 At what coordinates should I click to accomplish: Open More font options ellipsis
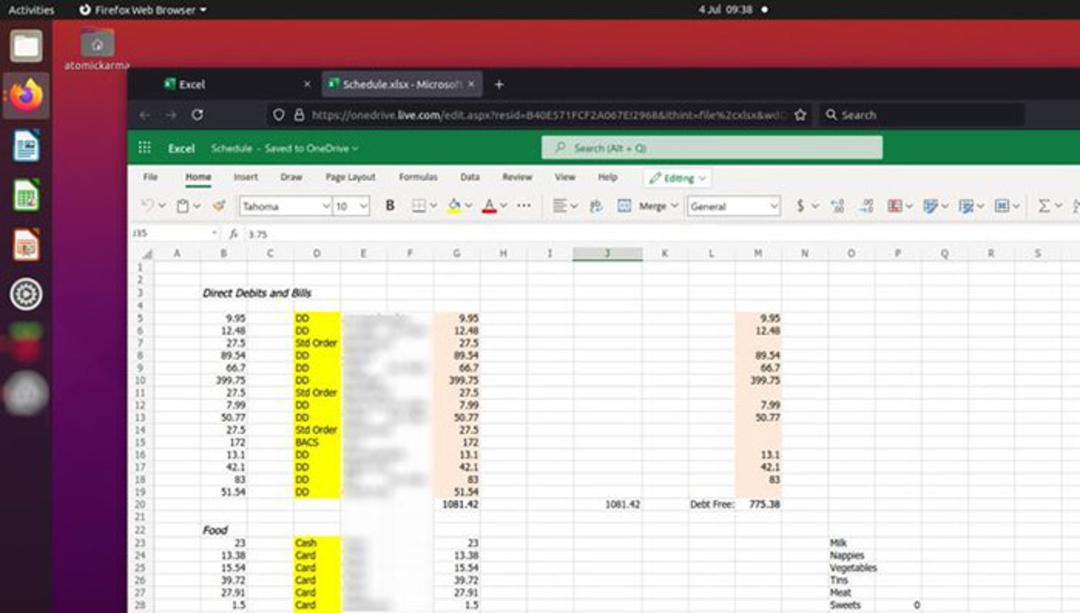523,205
